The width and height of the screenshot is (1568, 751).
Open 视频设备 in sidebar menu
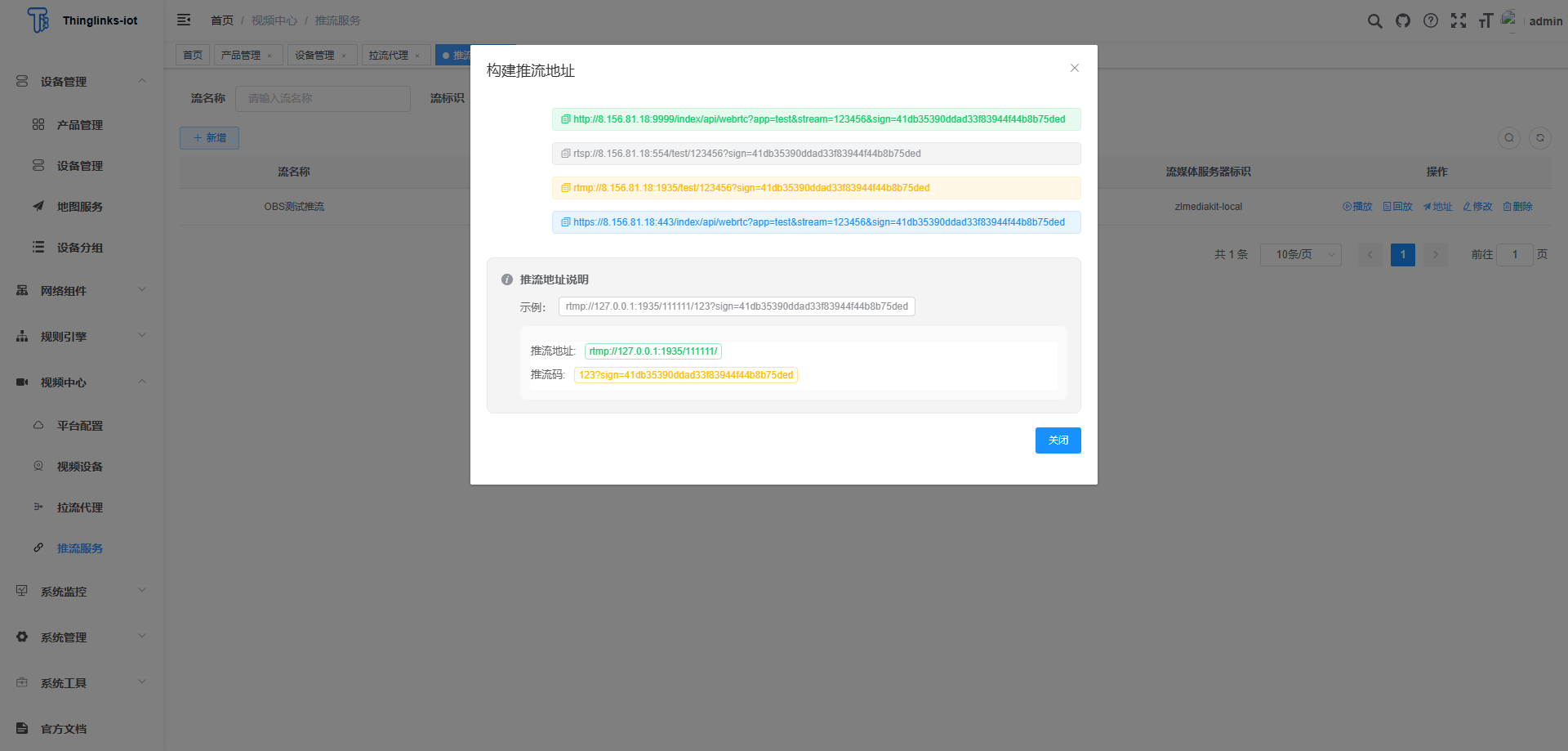coord(80,467)
